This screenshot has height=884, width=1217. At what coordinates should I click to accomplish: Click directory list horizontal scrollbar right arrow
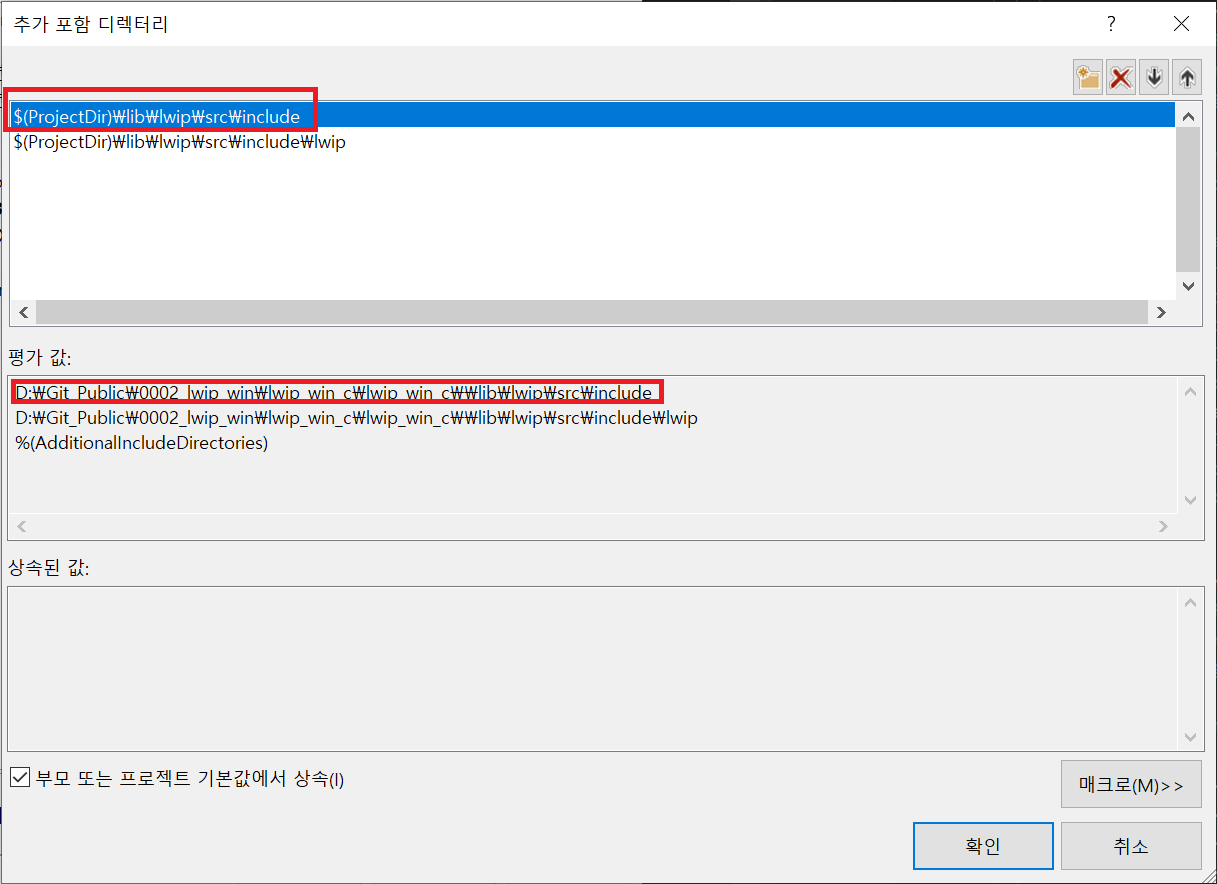pyautogui.click(x=1161, y=312)
